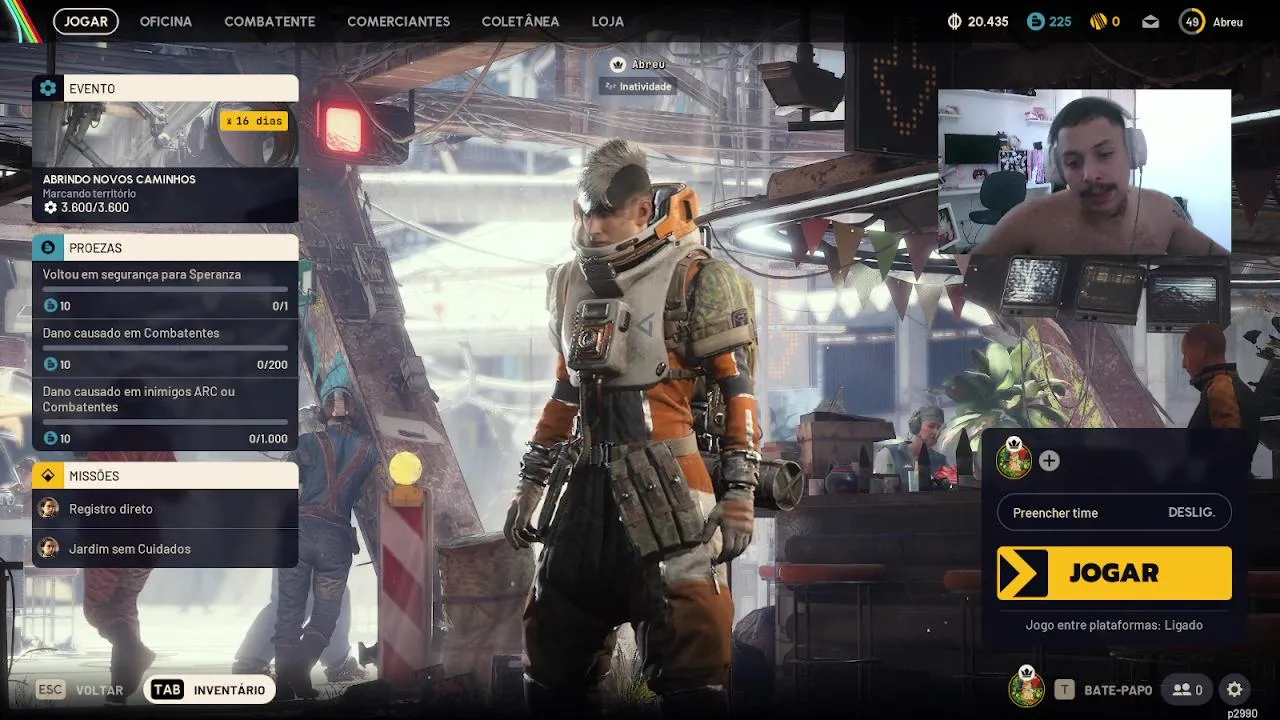
Task: Select feat Dano causado em Combatentes
Action: [165, 349]
